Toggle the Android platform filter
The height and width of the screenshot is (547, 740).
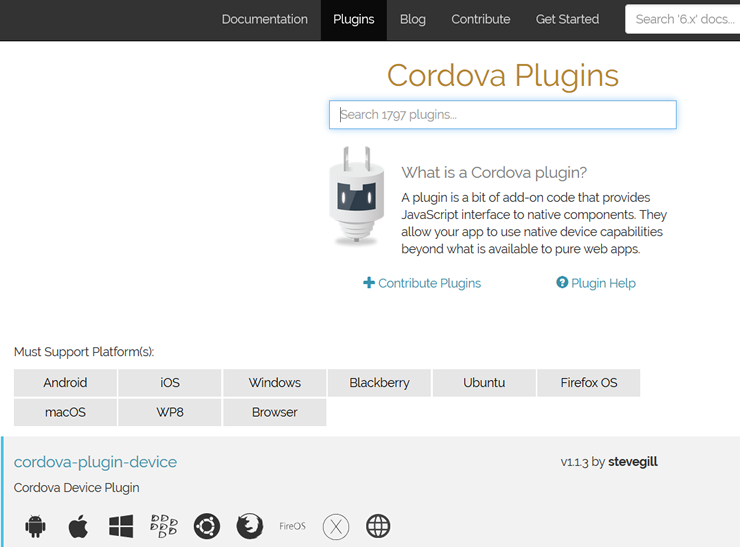(65, 383)
